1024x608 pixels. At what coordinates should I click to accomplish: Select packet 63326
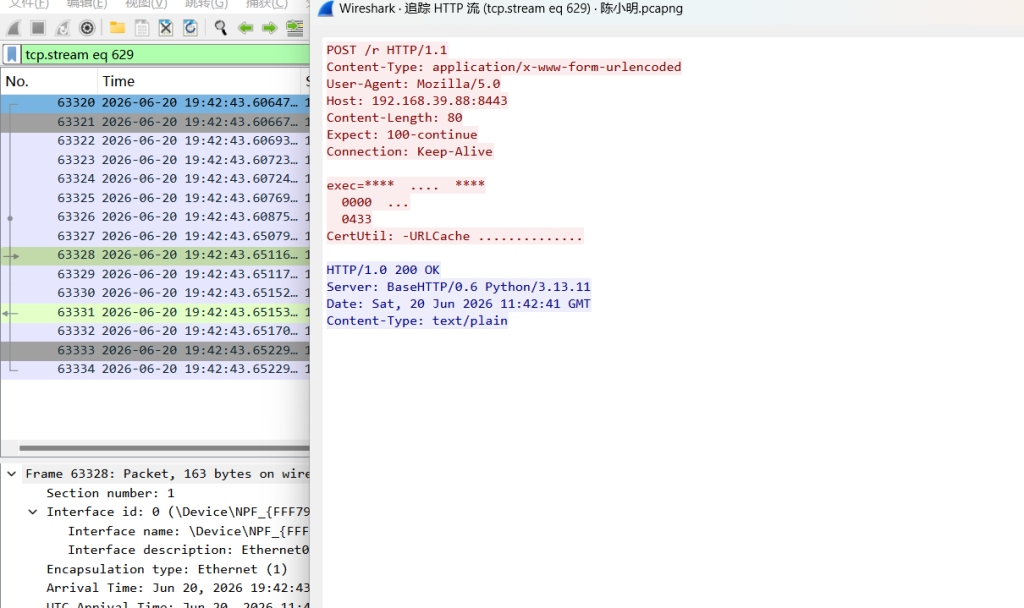[x=155, y=216]
